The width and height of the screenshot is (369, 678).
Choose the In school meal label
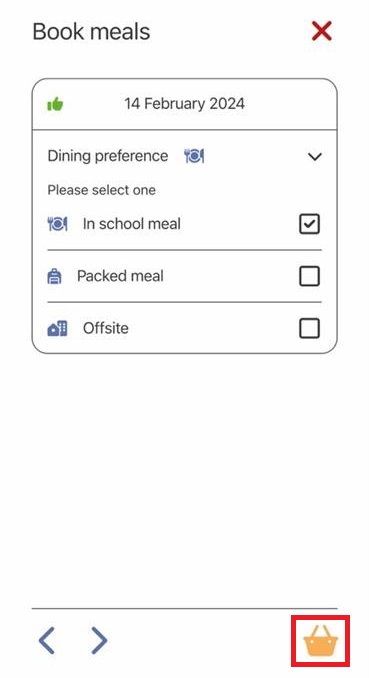(x=132, y=224)
